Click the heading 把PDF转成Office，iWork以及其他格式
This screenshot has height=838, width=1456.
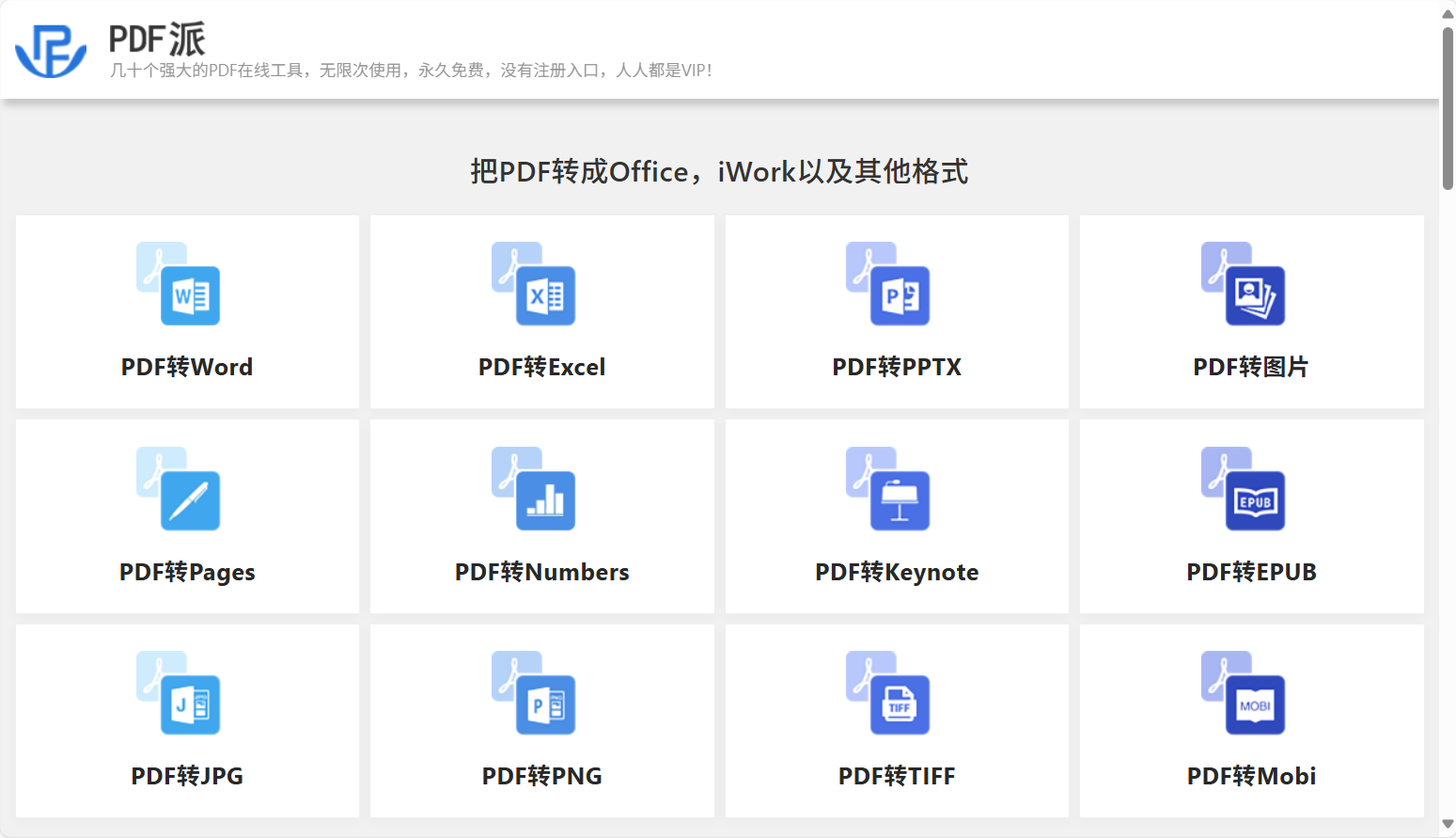point(719,172)
